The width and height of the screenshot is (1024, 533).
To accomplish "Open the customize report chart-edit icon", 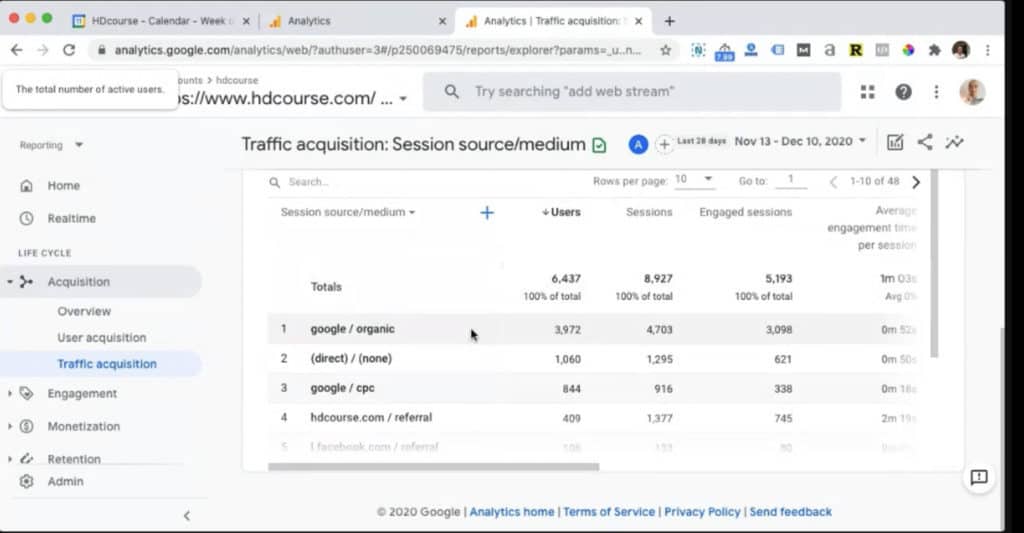I will point(895,142).
